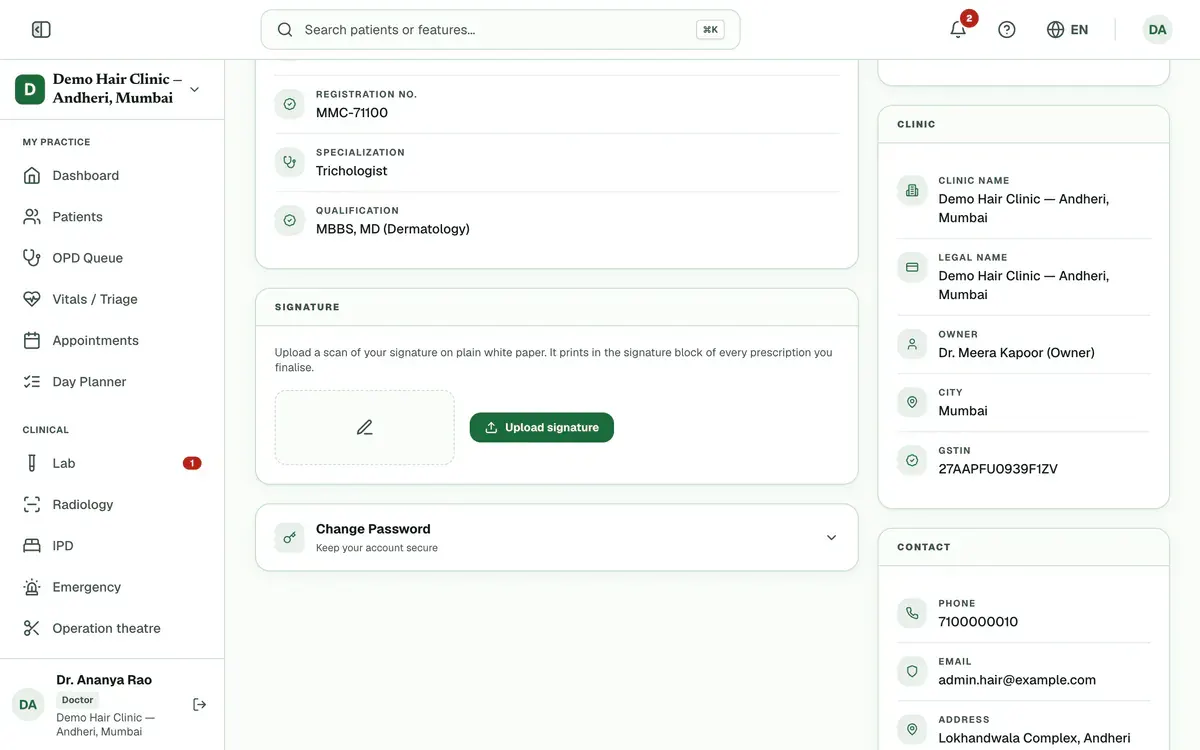Click the Change Password heading
1200x750 pixels.
pyautogui.click(x=373, y=529)
